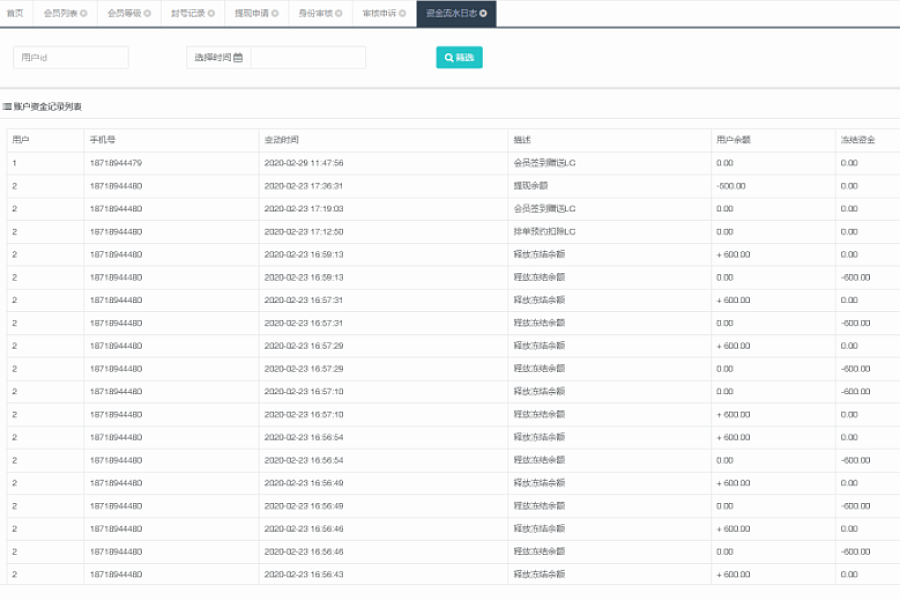
Task: Click the 用户余额 column header
Action: (734, 140)
